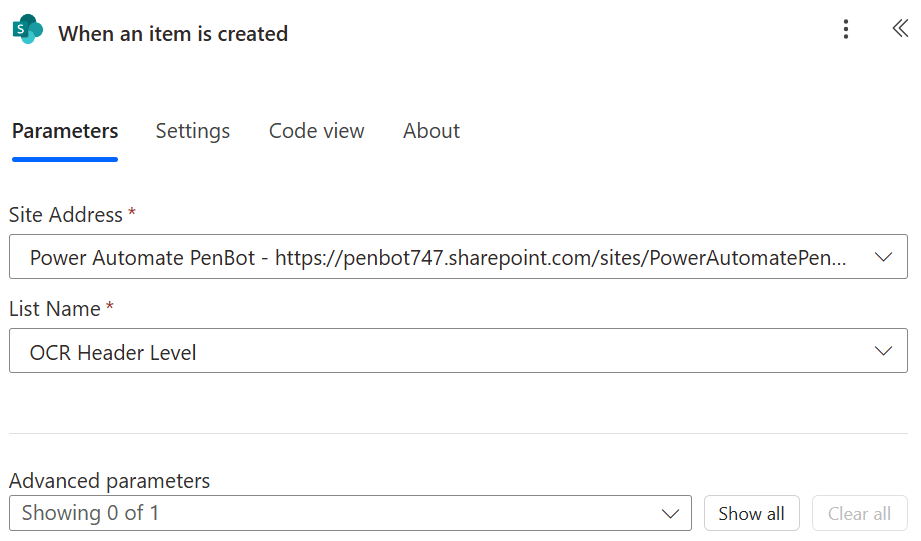Expand the Power Automate PenBot site dropdown
This screenshot has height=541, width=921.
(x=440, y=257)
